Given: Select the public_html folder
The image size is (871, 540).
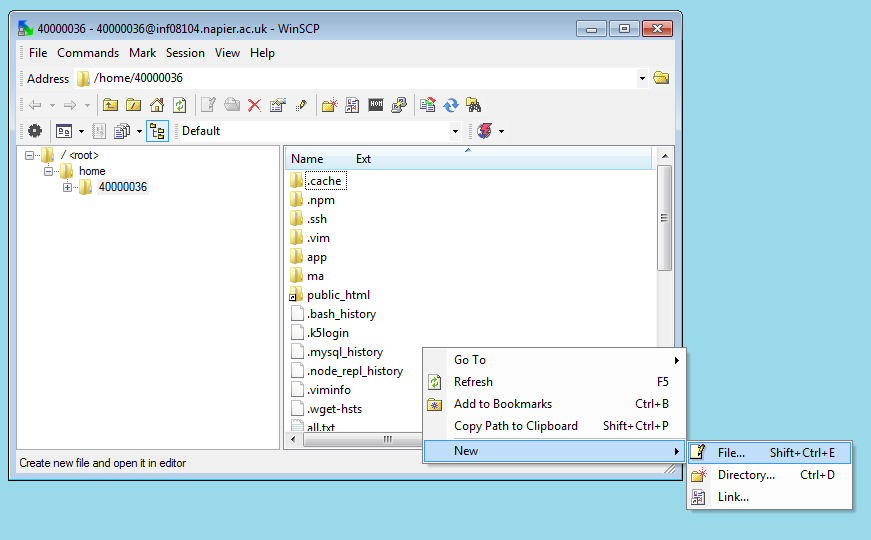Looking at the screenshot, I should coord(330,295).
